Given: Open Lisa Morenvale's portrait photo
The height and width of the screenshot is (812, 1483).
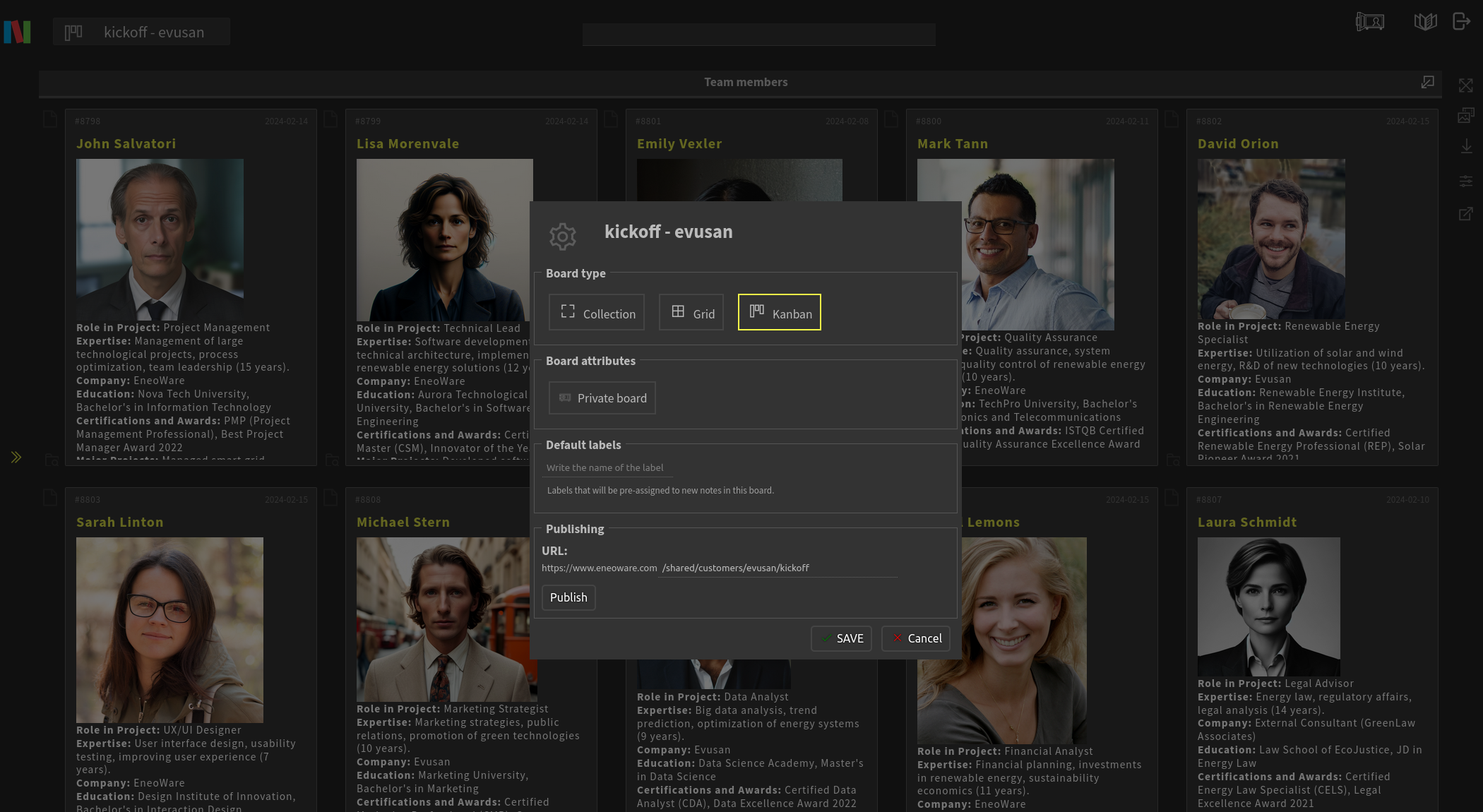Looking at the screenshot, I should pos(444,240).
